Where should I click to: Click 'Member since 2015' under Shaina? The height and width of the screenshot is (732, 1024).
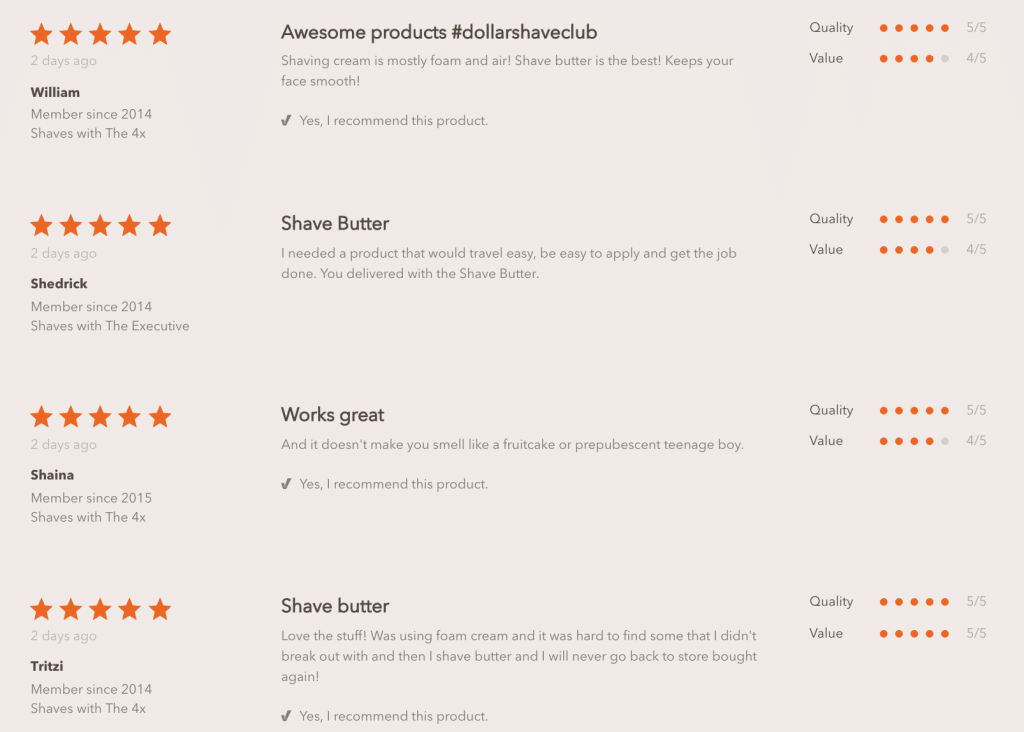[91, 498]
